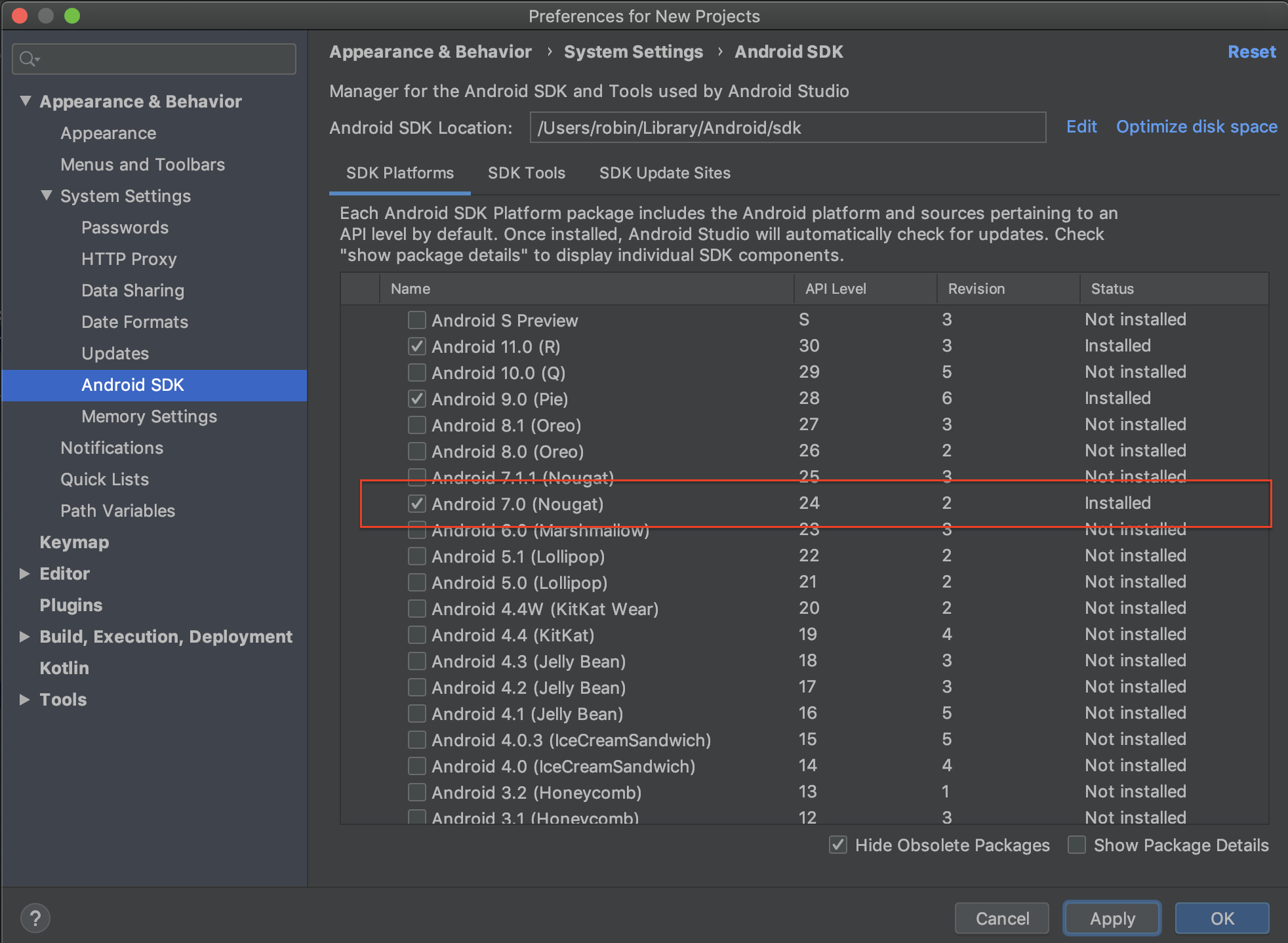Viewport: 1288px width, 943px height.
Task: Check the Android 10.0 (Q) checkbox
Action: pyautogui.click(x=416, y=372)
